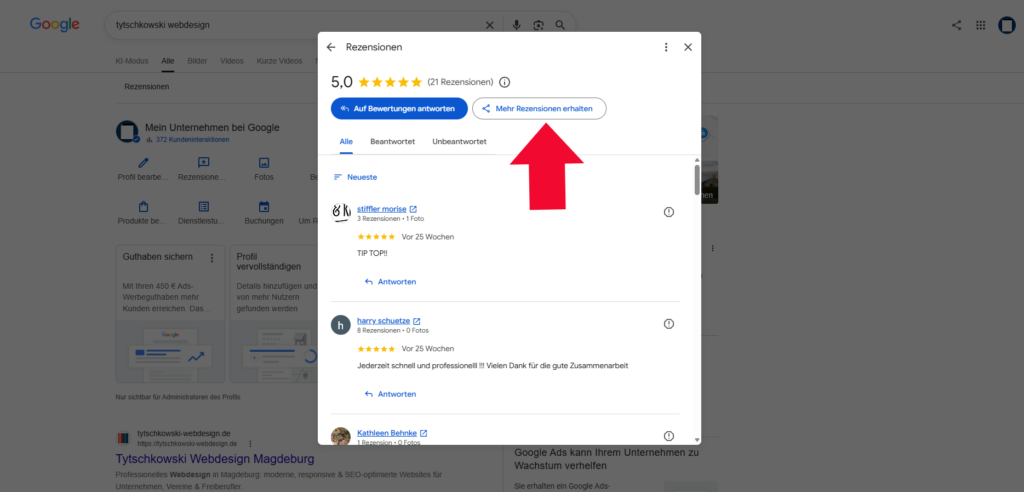Click Profil bearbeiten pencil icon

coord(143,163)
